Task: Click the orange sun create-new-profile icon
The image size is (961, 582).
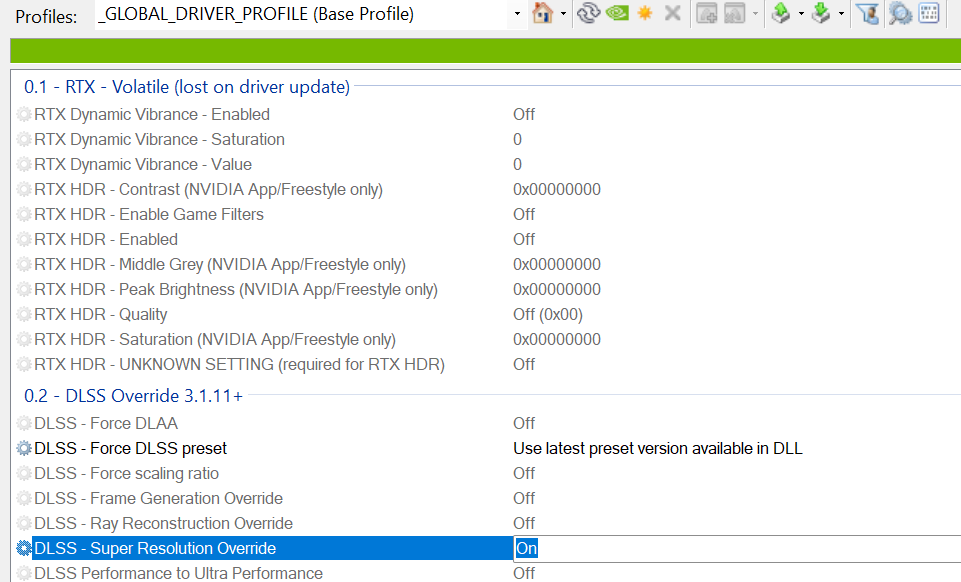Action: point(645,13)
